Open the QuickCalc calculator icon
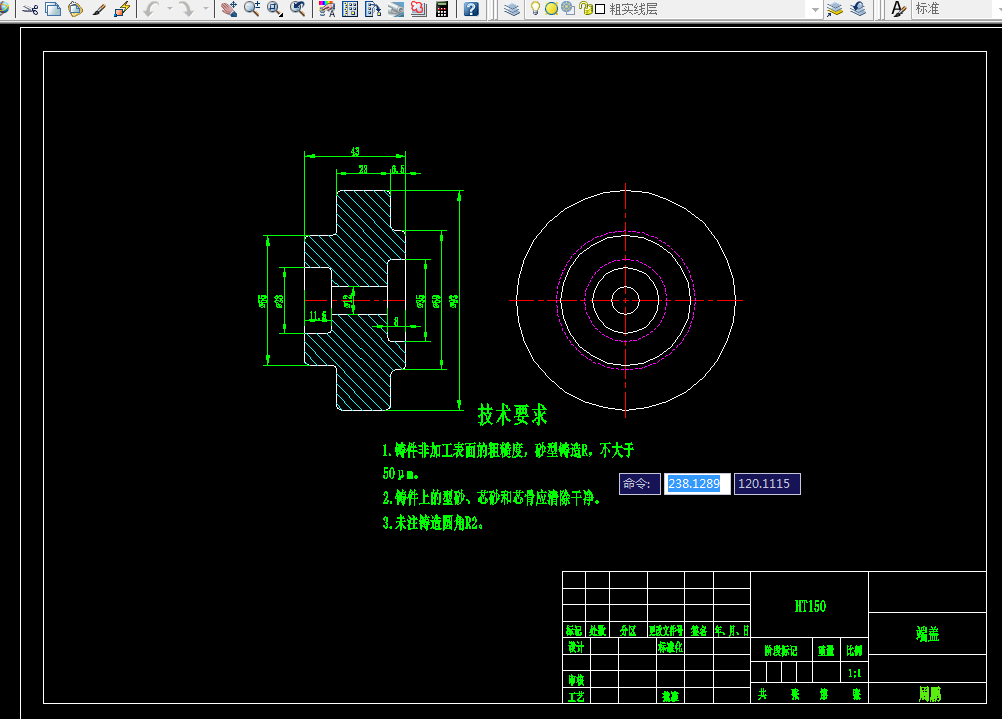 coord(442,9)
